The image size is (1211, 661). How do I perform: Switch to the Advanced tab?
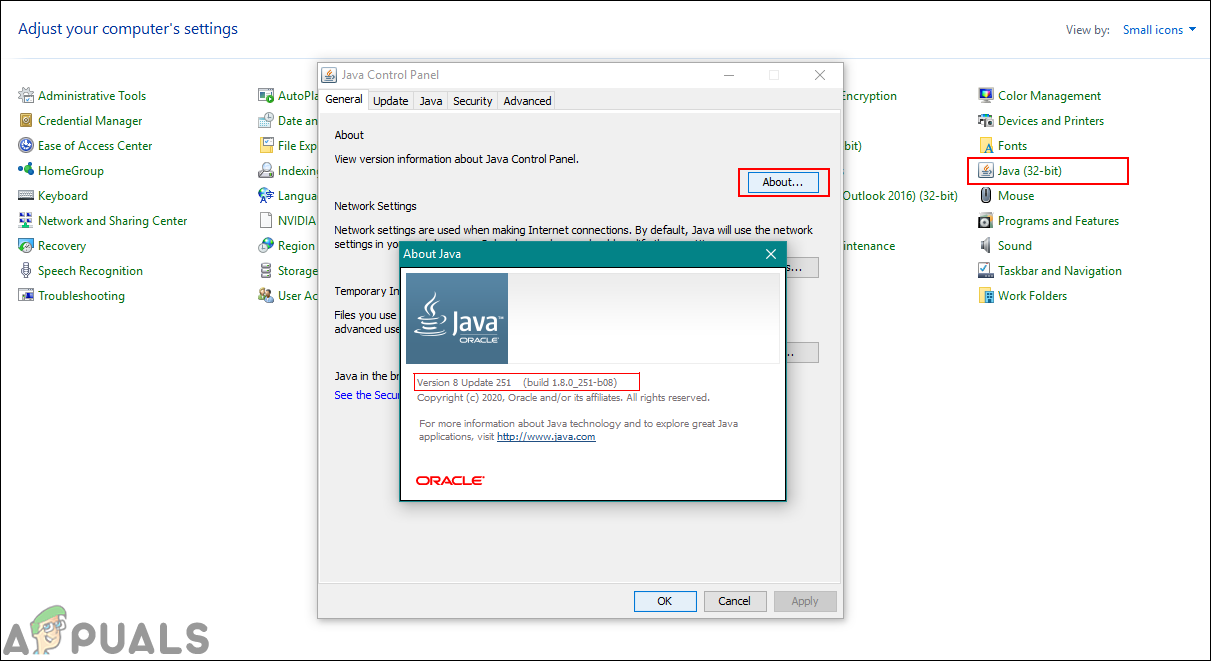tap(528, 101)
